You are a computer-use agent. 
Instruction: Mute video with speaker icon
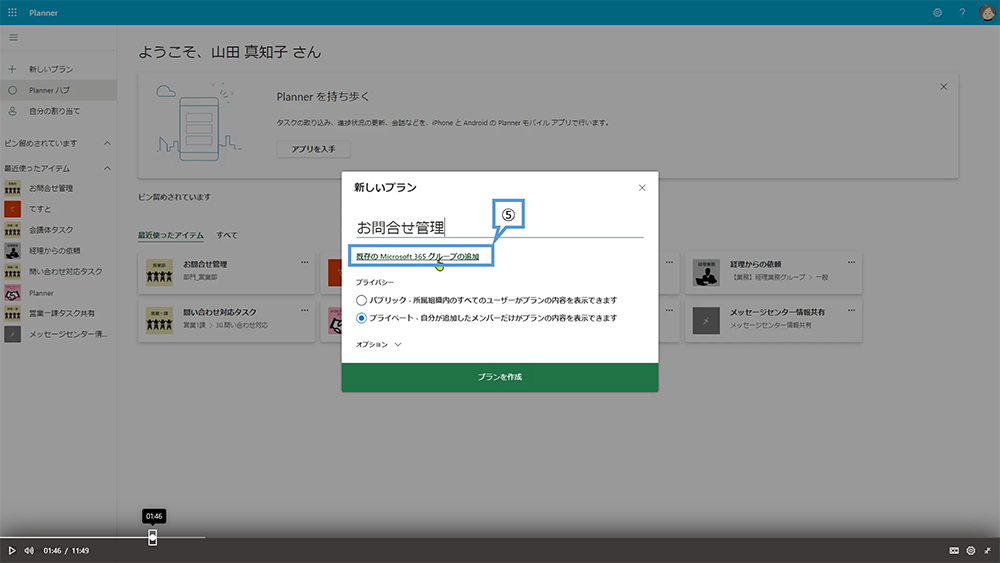pos(29,550)
